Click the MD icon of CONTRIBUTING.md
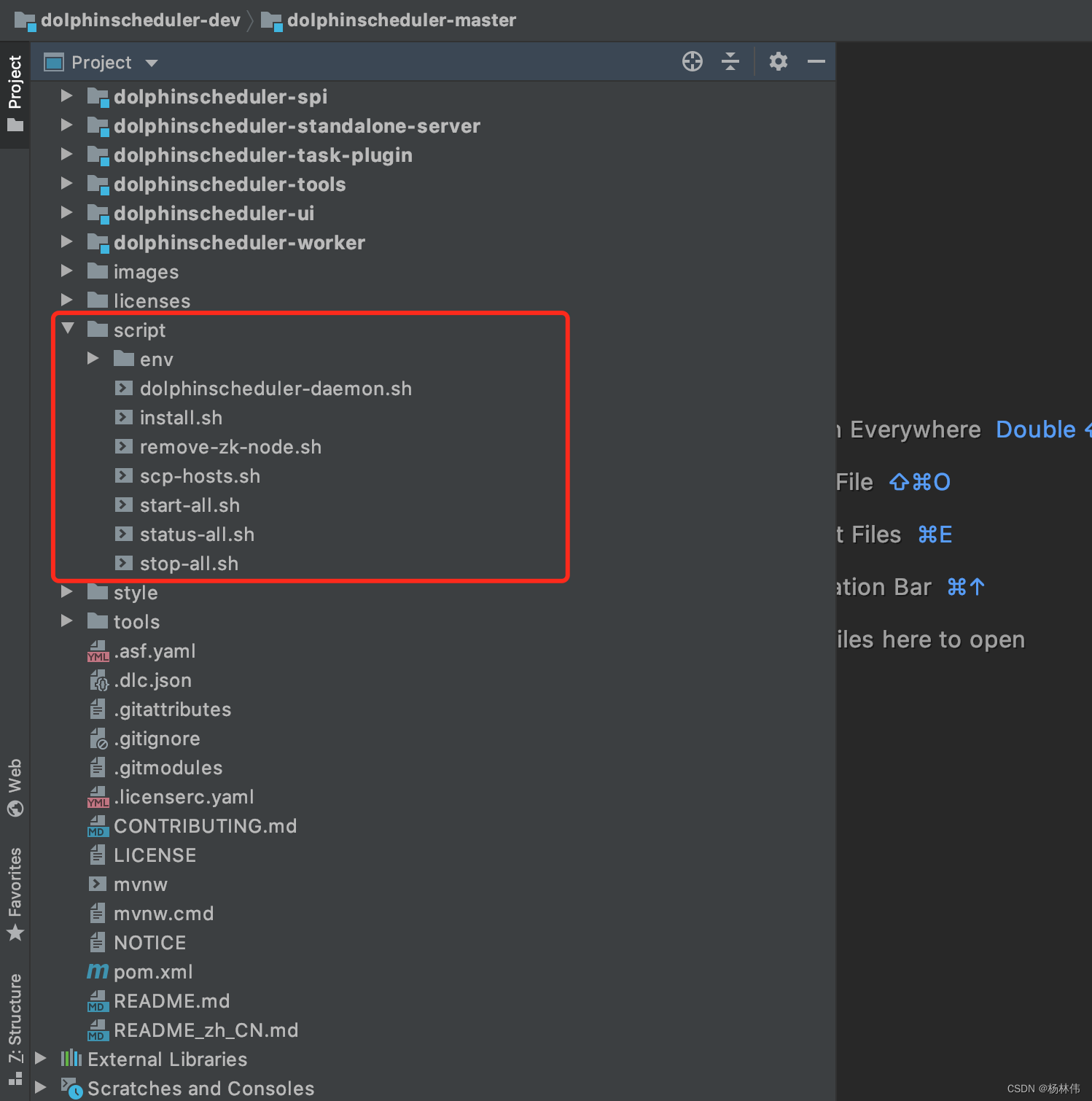 (98, 826)
